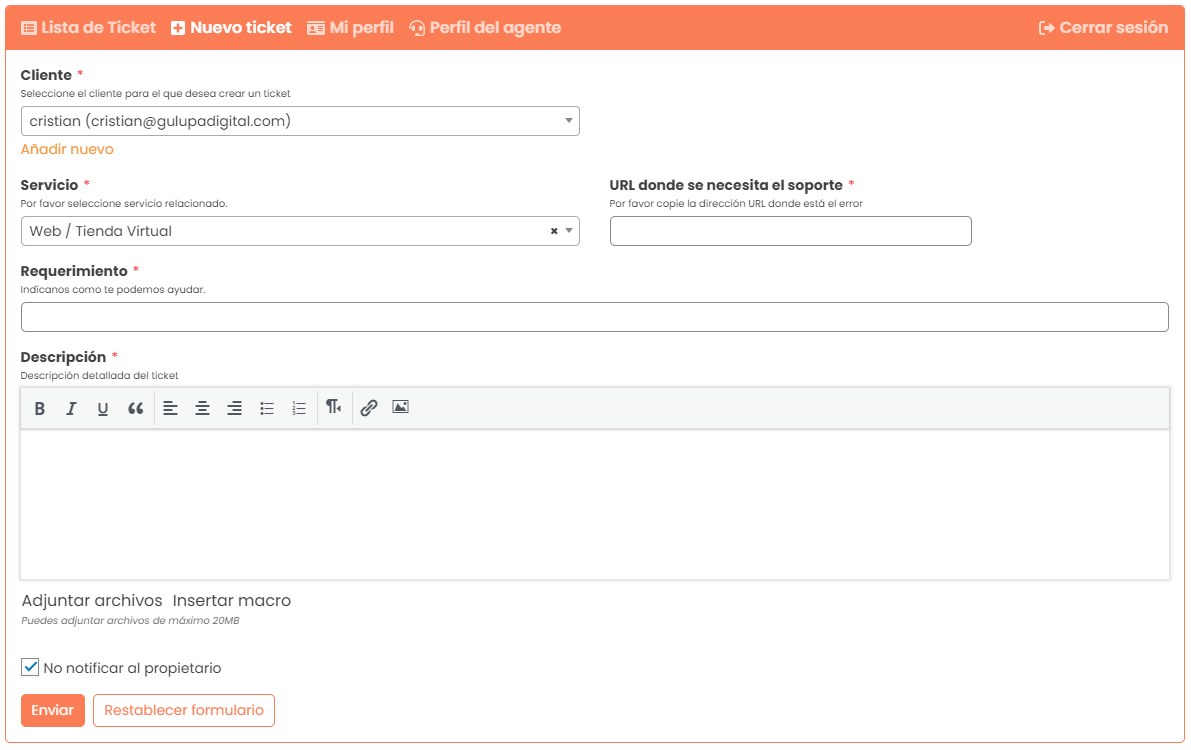
Task: Click Restablecer formulario button
Action: (x=184, y=710)
